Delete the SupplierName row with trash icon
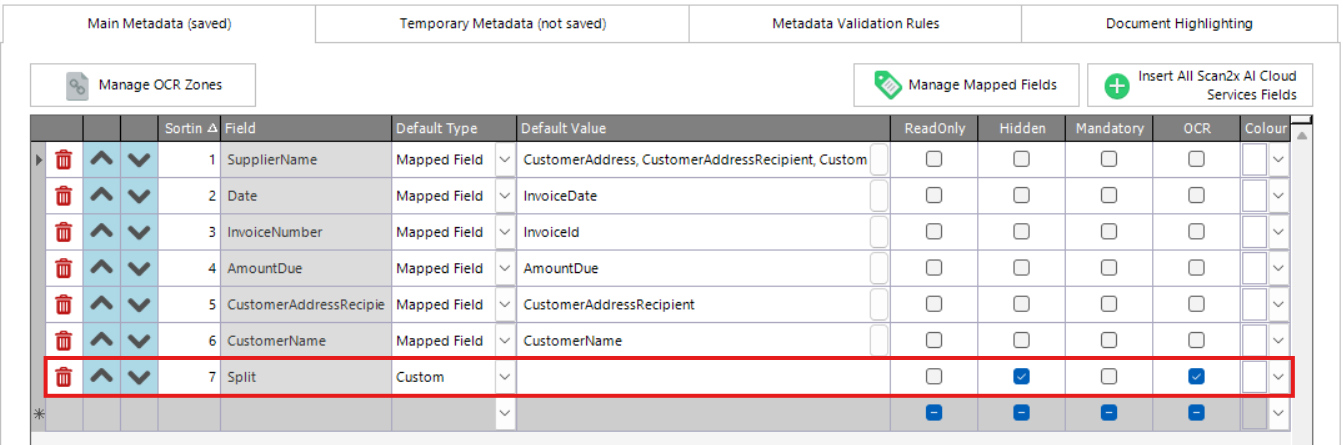 click(x=63, y=160)
